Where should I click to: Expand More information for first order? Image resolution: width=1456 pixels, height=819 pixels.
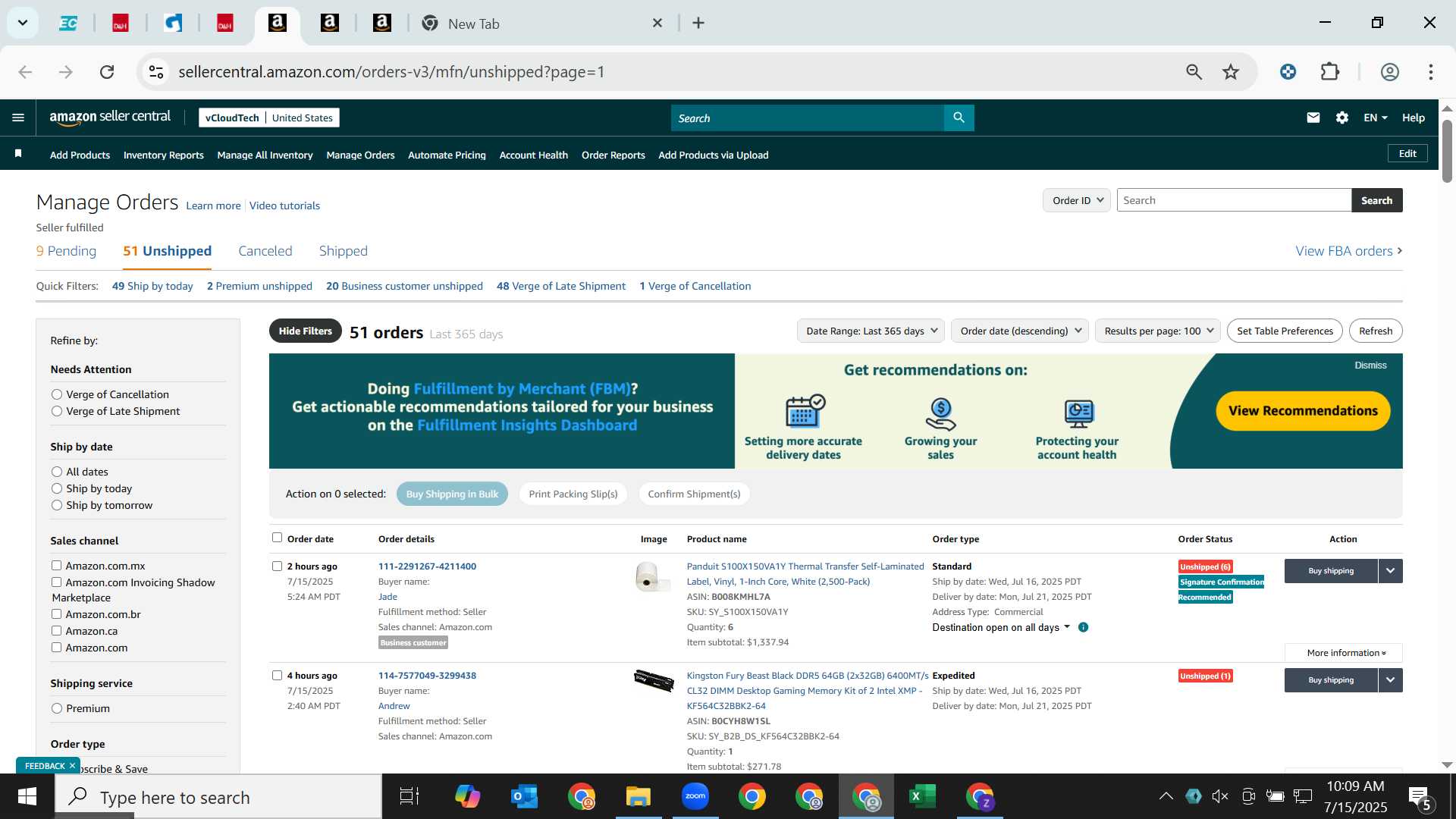(1344, 653)
